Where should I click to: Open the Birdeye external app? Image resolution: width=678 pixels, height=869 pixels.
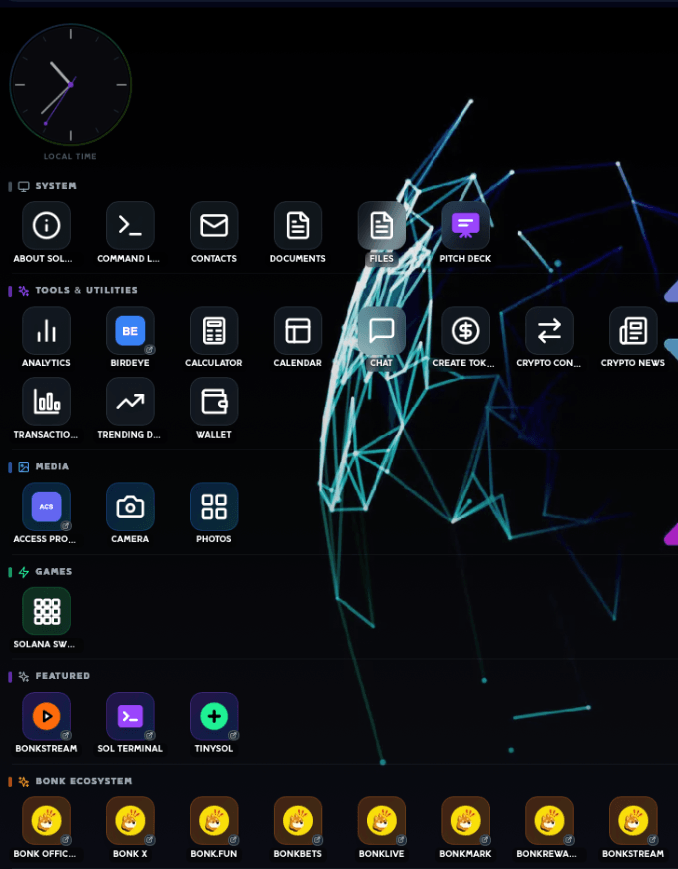tap(130, 331)
